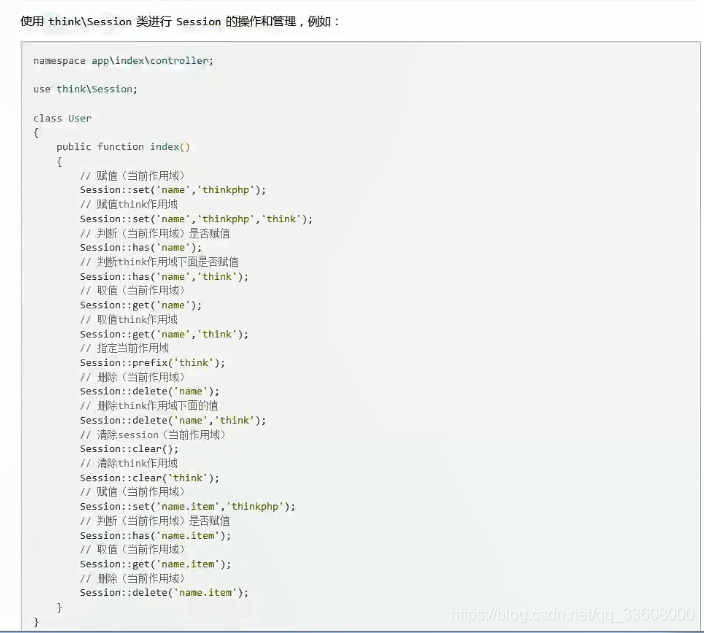This screenshot has height=633, width=704.
Task: Click Session::delete('name'); code line
Action: tap(150, 391)
